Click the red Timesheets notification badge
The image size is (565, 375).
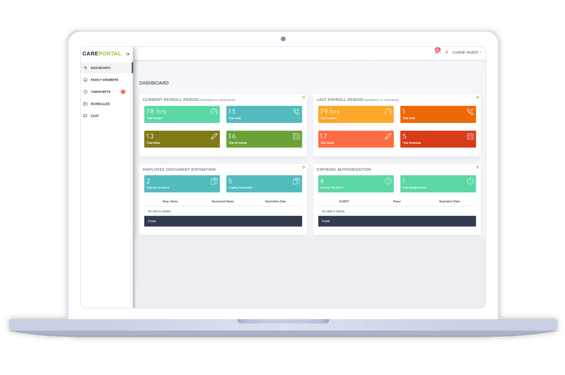[x=123, y=91]
